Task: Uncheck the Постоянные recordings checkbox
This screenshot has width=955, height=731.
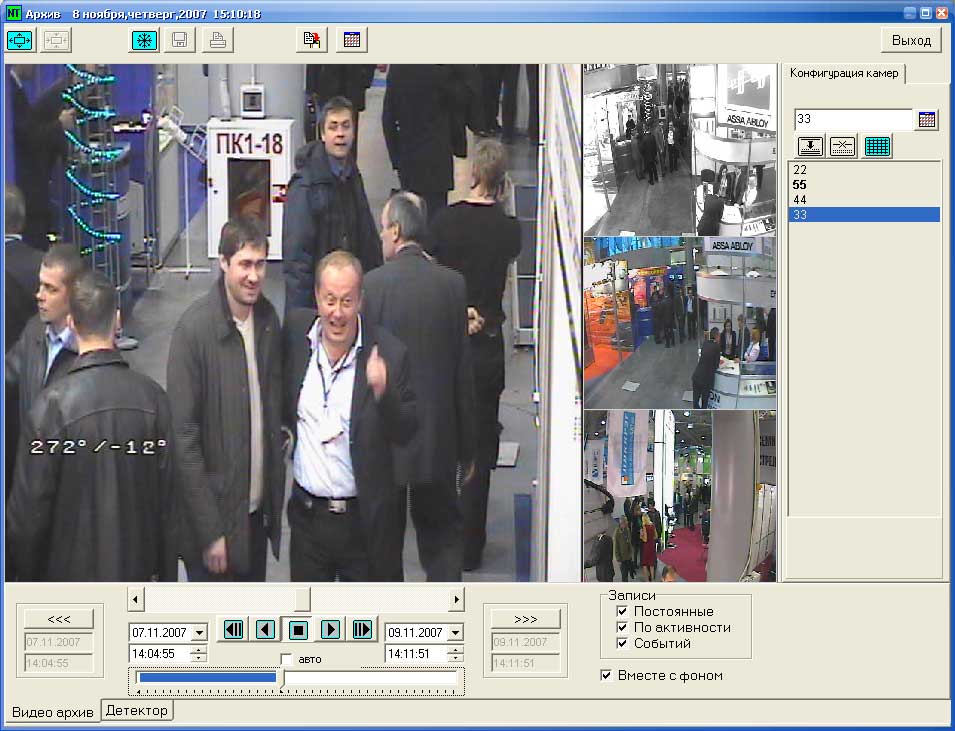Action: coord(622,611)
